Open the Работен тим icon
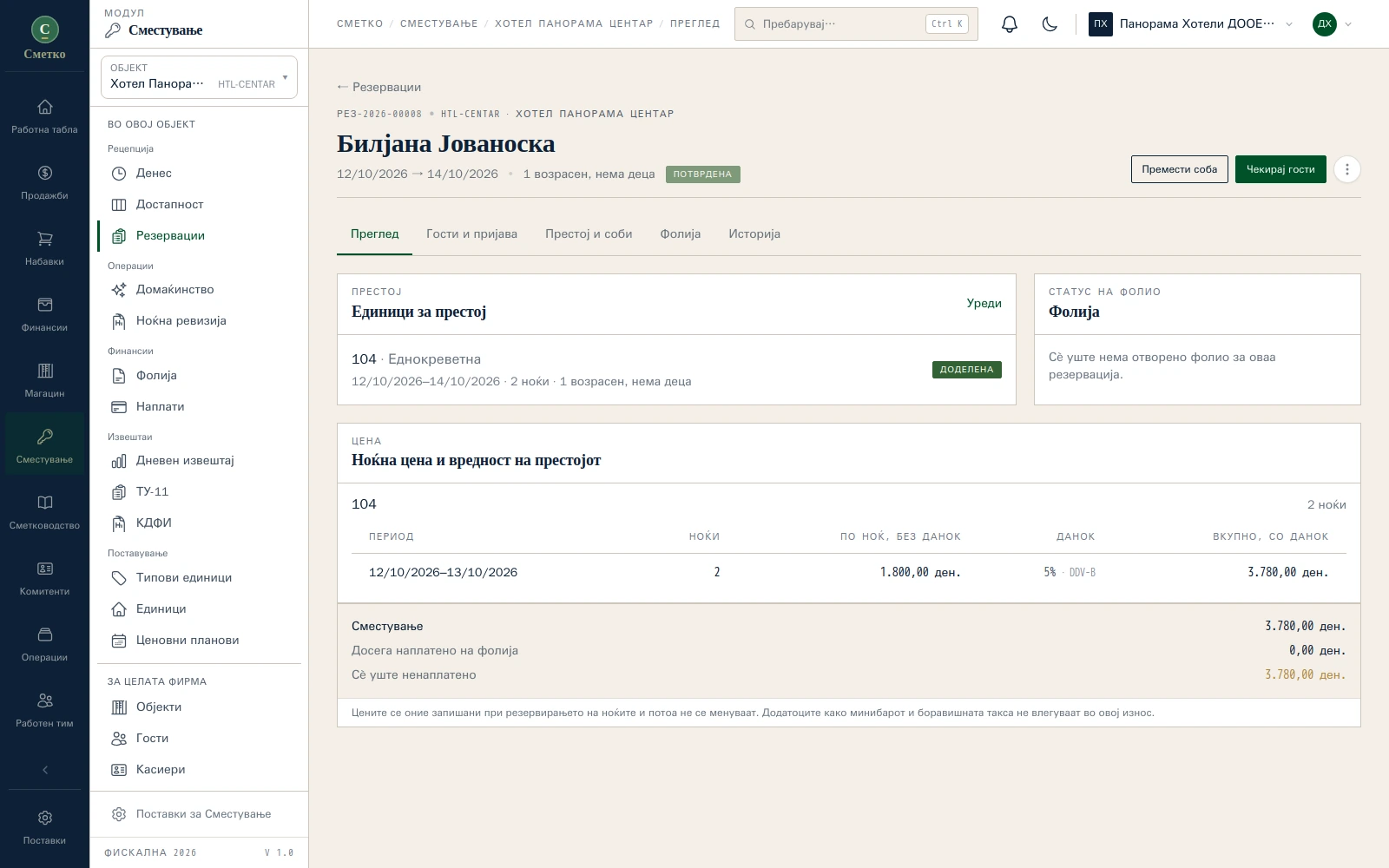The height and width of the screenshot is (868, 1389). 44,710
